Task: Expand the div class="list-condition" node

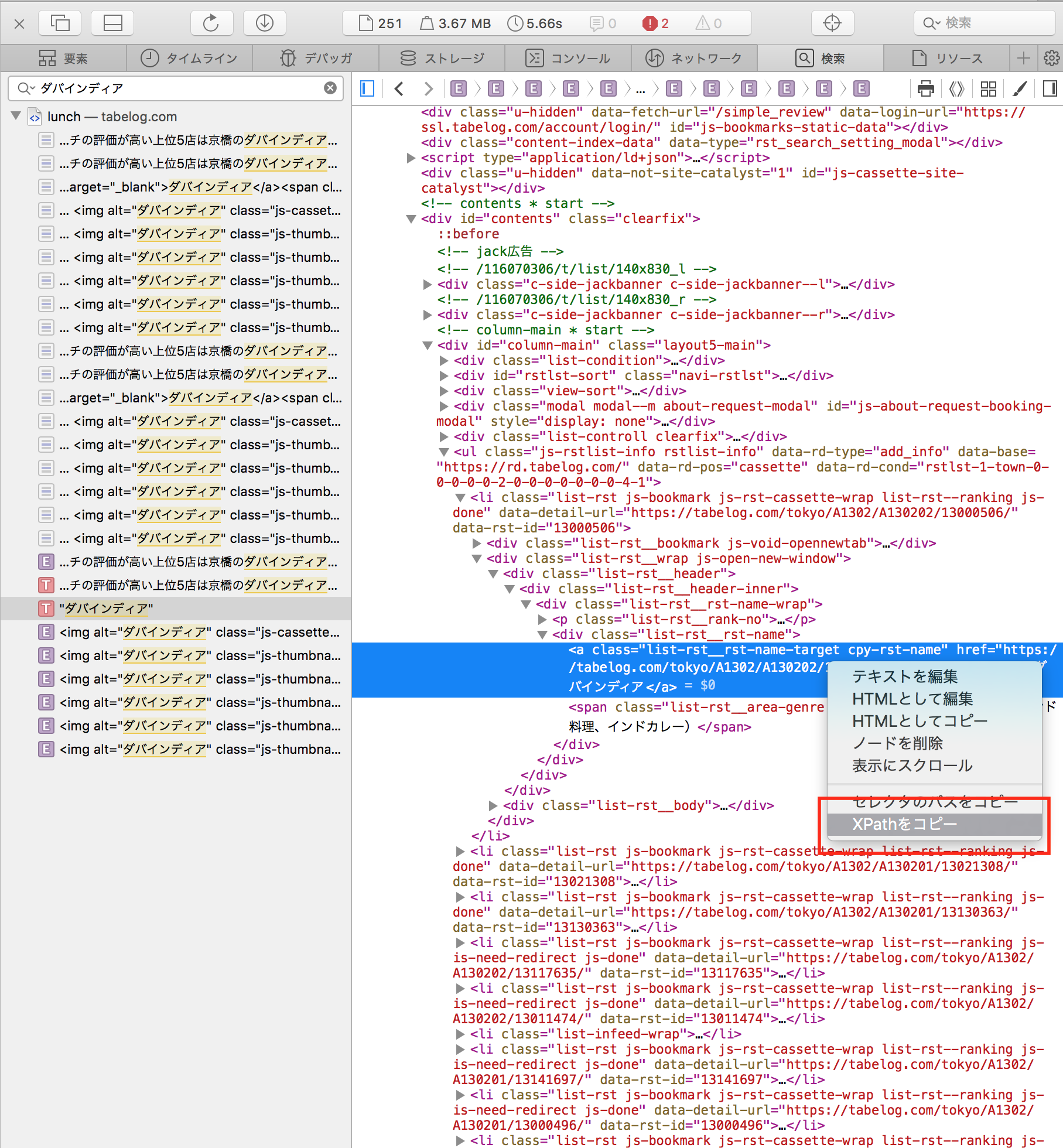Action: point(444,360)
